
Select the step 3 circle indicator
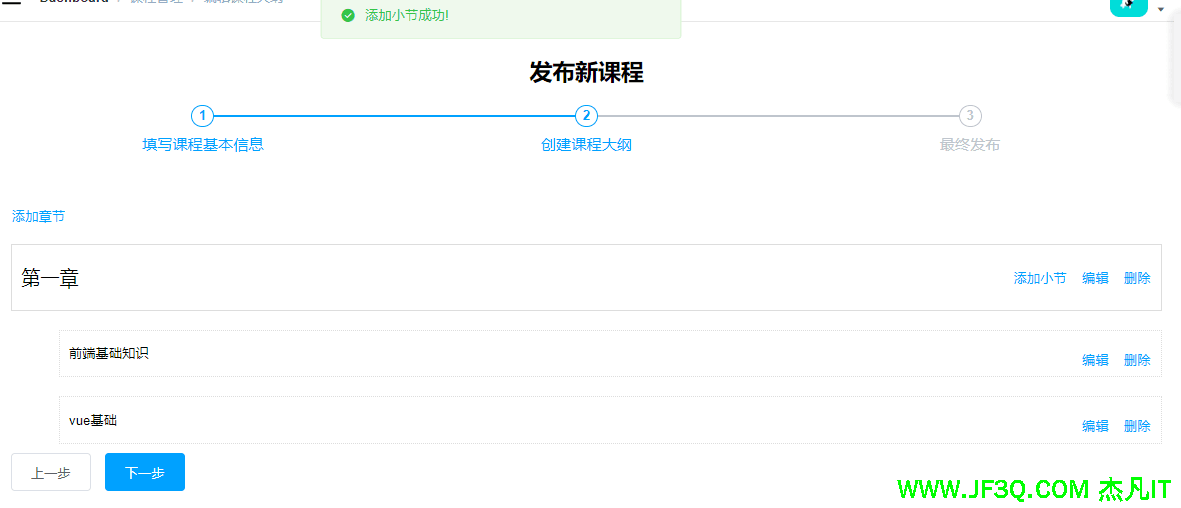pos(969,116)
